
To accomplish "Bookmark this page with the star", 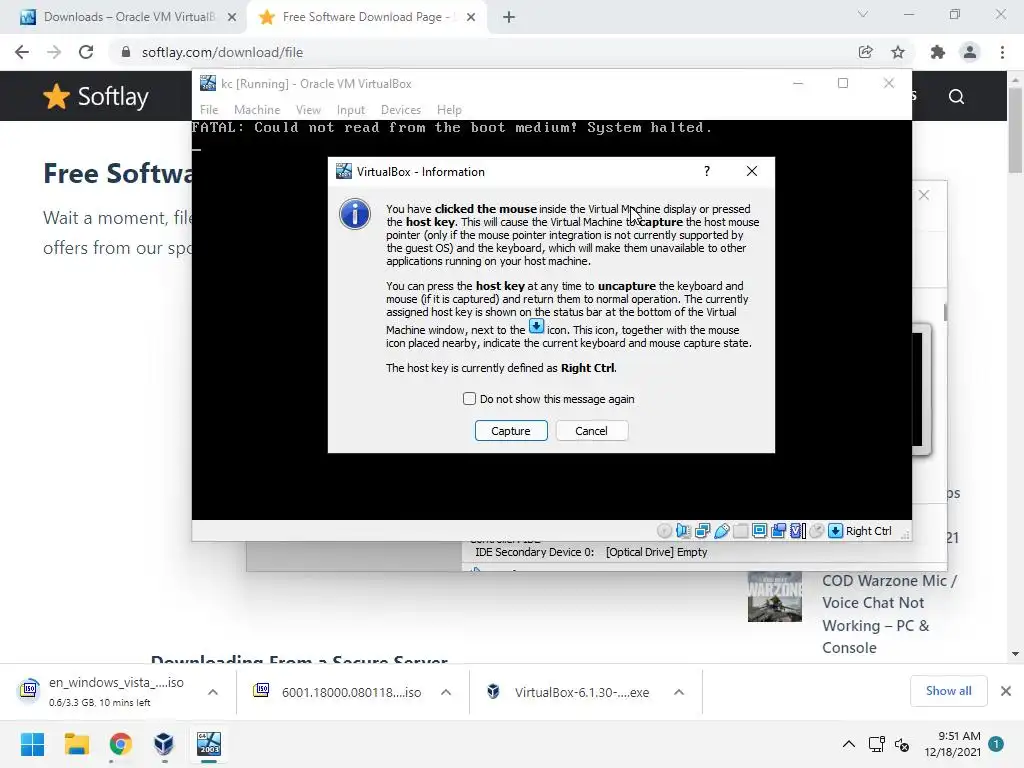I will click(x=898, y=52).
